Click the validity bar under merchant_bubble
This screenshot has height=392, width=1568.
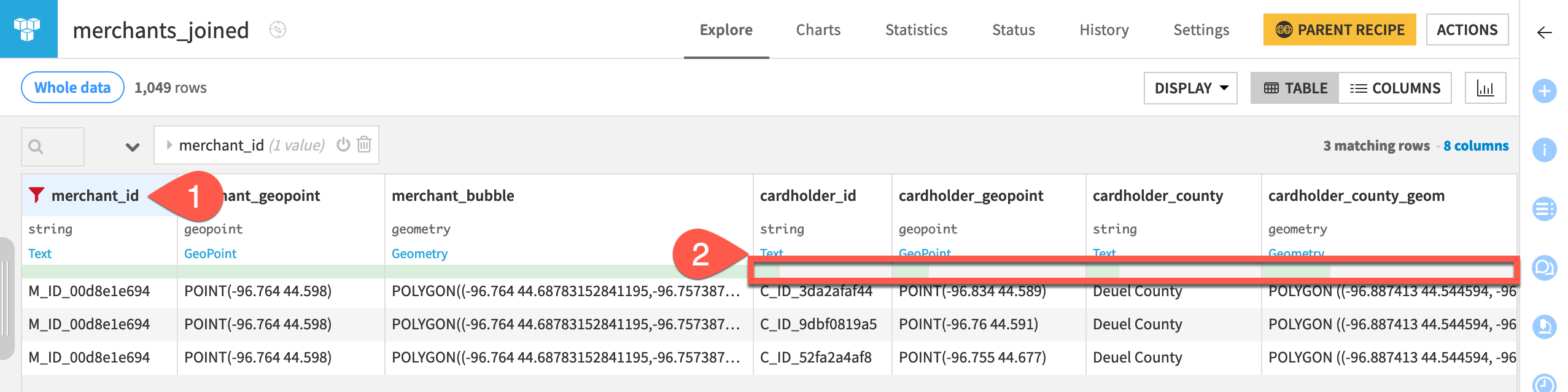tap(569, 271)
